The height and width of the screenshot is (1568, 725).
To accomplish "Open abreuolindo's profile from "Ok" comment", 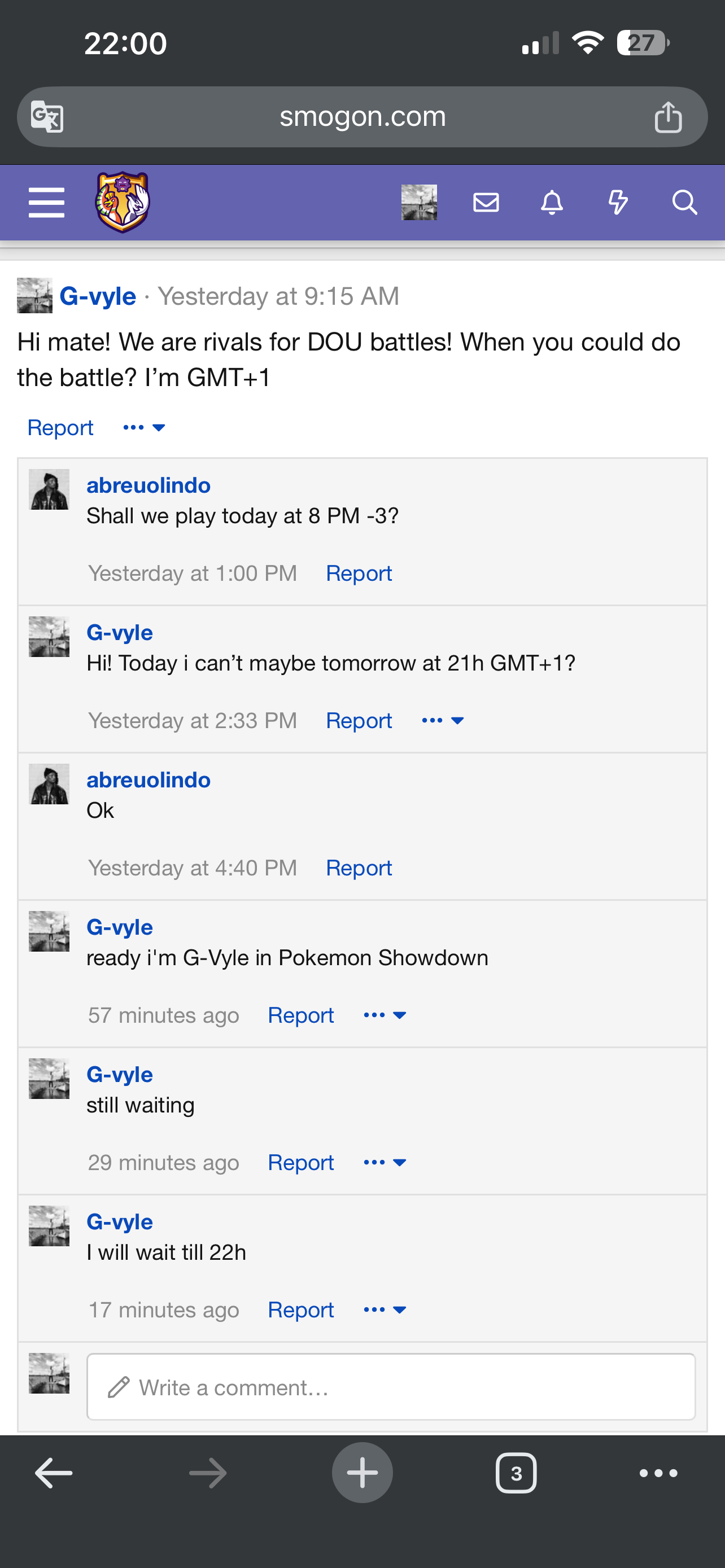I will point(149,779).
